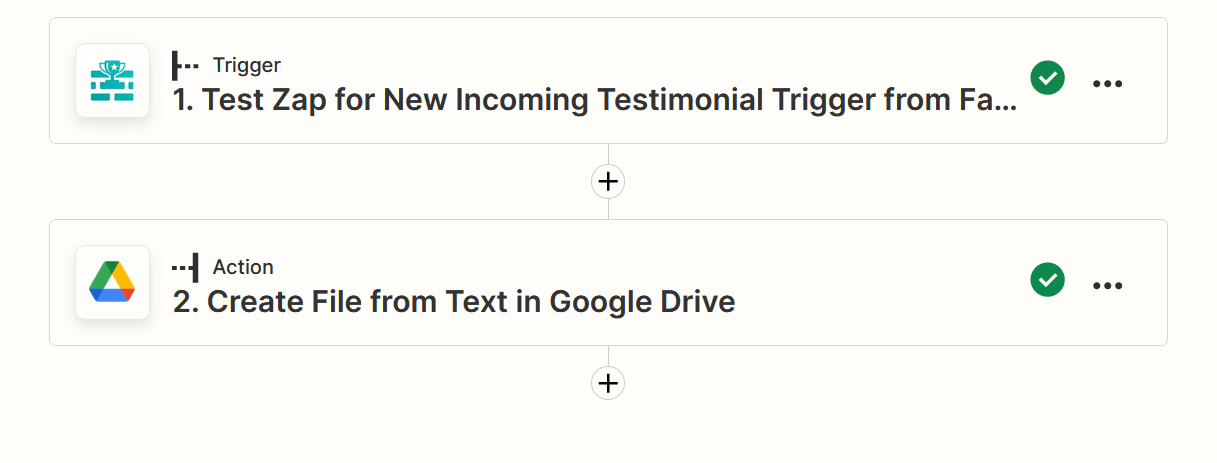The image size is (1217, 463).
Task: Click the empty canvas below the last plus button
Action: click(608, 435)
